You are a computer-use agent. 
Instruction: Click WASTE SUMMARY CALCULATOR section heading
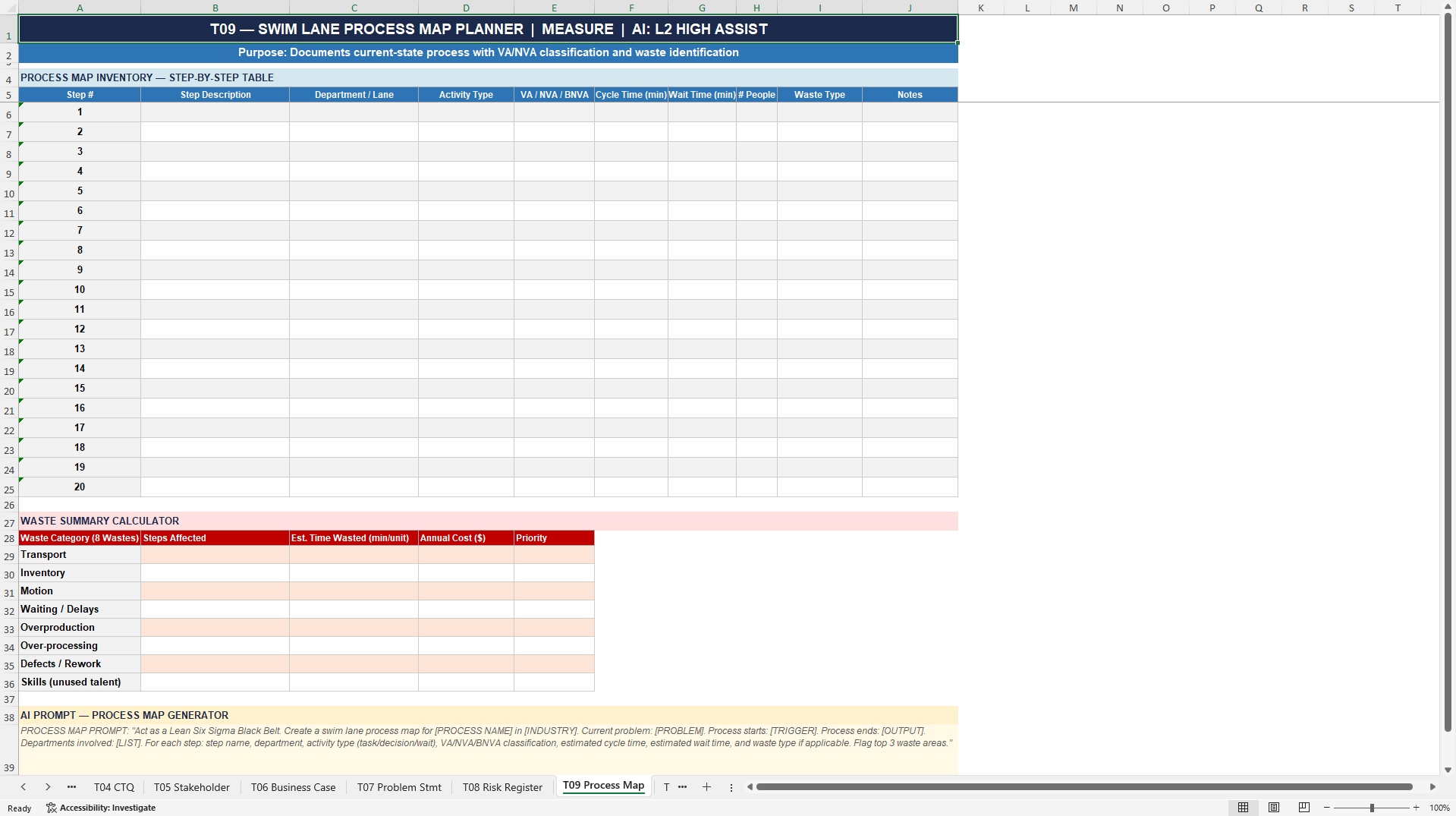pos(488,521)
